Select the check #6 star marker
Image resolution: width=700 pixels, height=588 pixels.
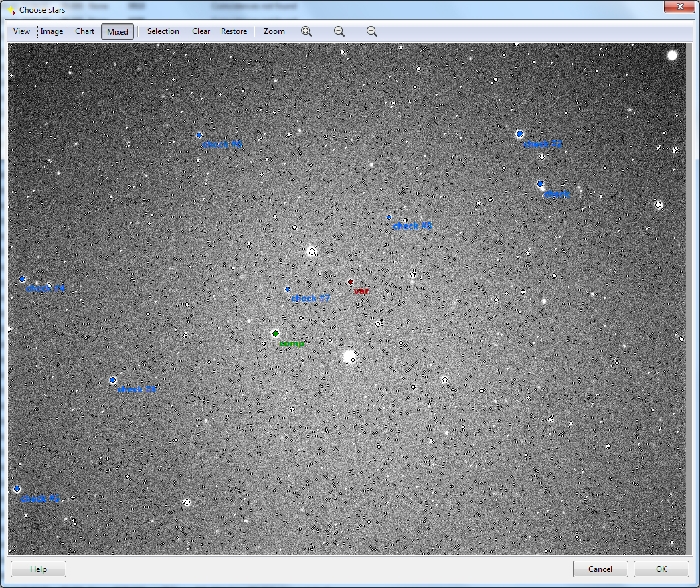point(199,135)
